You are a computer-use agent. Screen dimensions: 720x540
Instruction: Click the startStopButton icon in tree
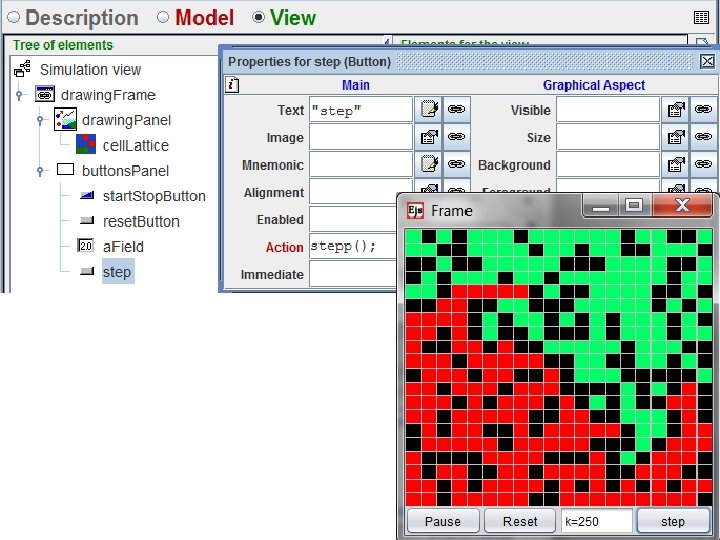pyautogui.click(x=87, y=196)
